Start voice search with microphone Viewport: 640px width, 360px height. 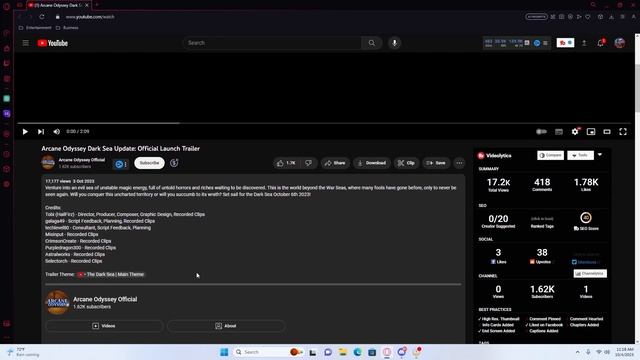pyautogui.click(x=394, y=43)
